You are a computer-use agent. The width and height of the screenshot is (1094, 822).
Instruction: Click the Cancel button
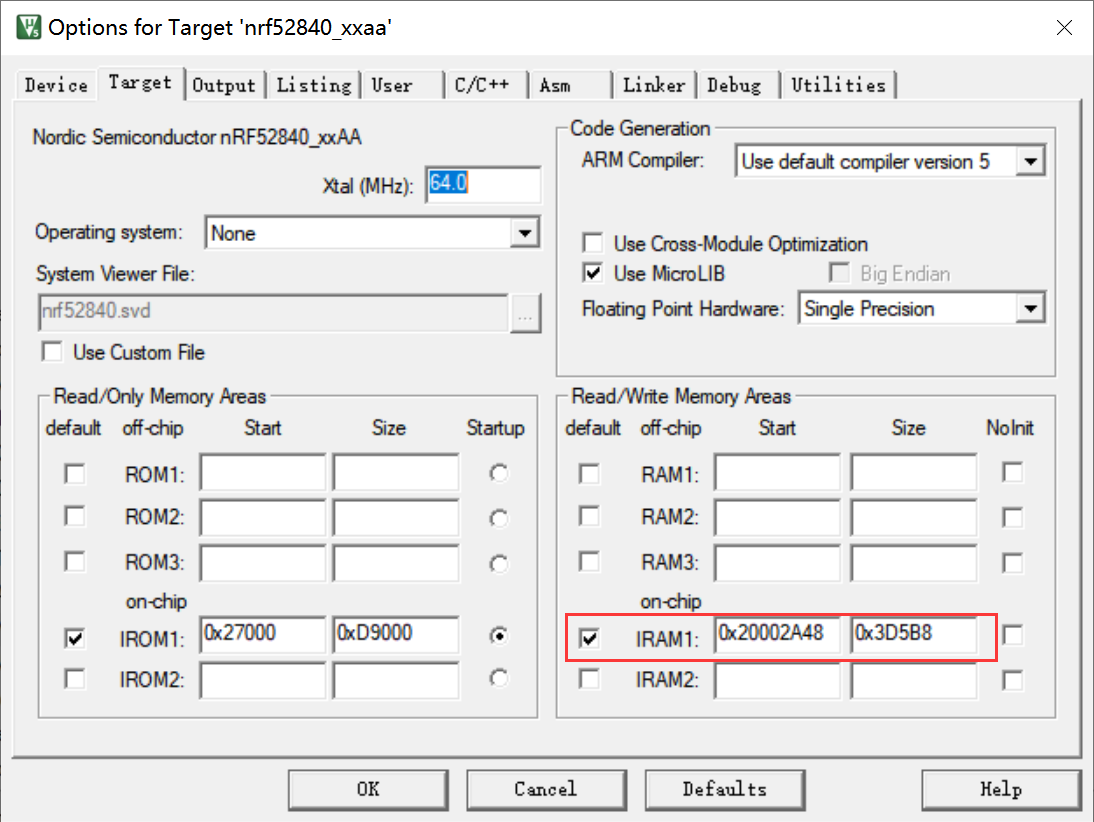click(x=546, y=789)
